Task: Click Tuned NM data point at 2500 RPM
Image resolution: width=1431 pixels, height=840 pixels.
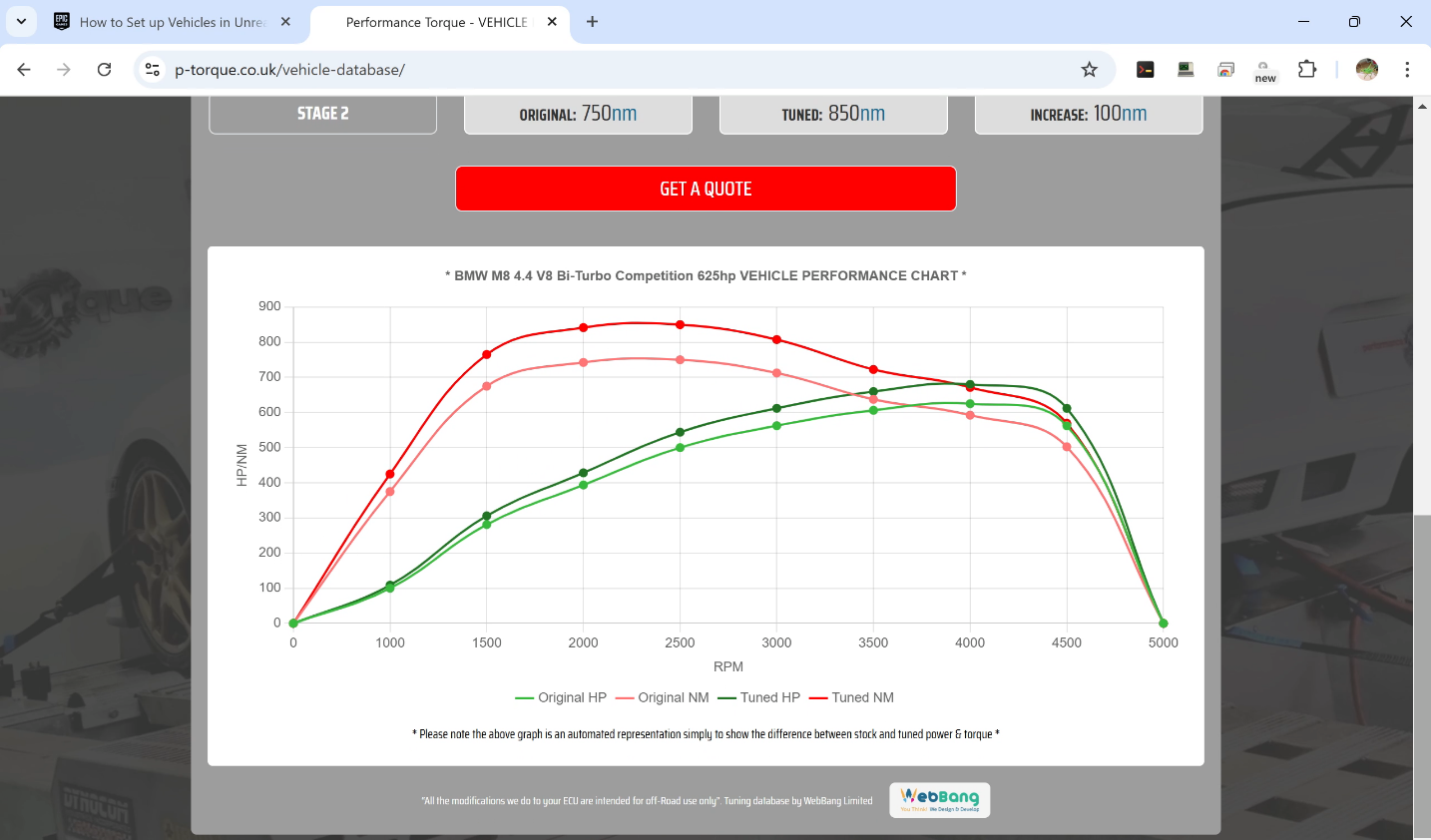Action: click(x=681, y=324)
